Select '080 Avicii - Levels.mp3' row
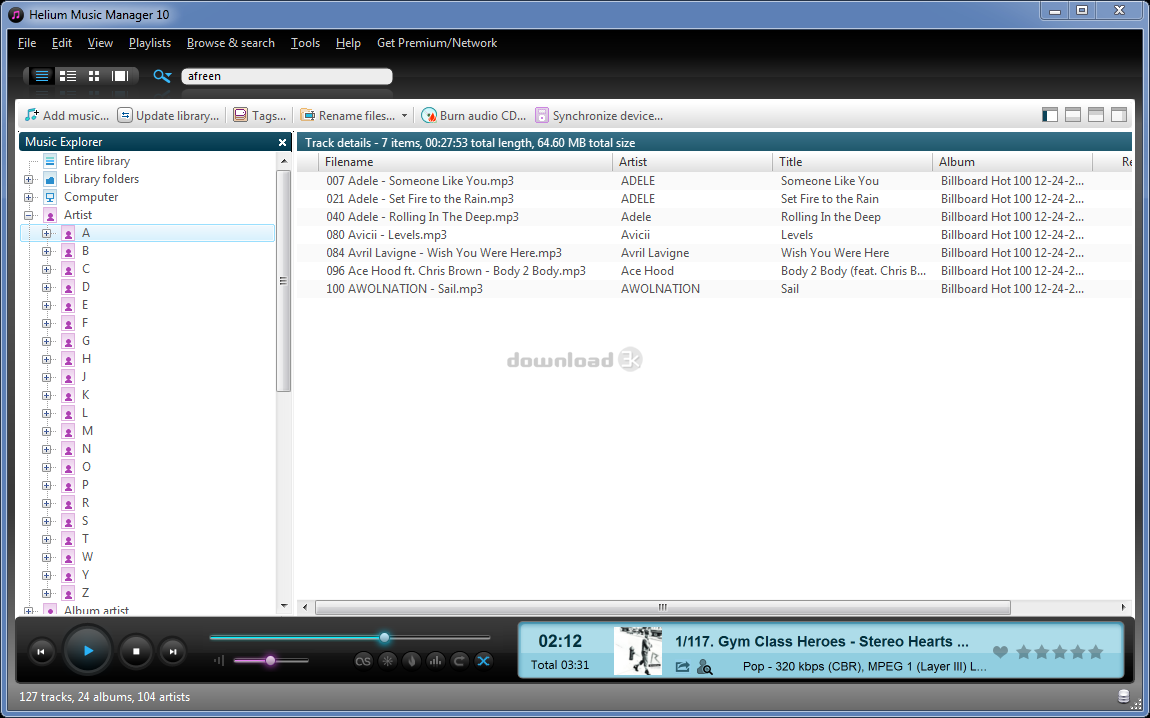This screenshot has width=1150, height=718. pyautogui.click(x=714, y=235)
